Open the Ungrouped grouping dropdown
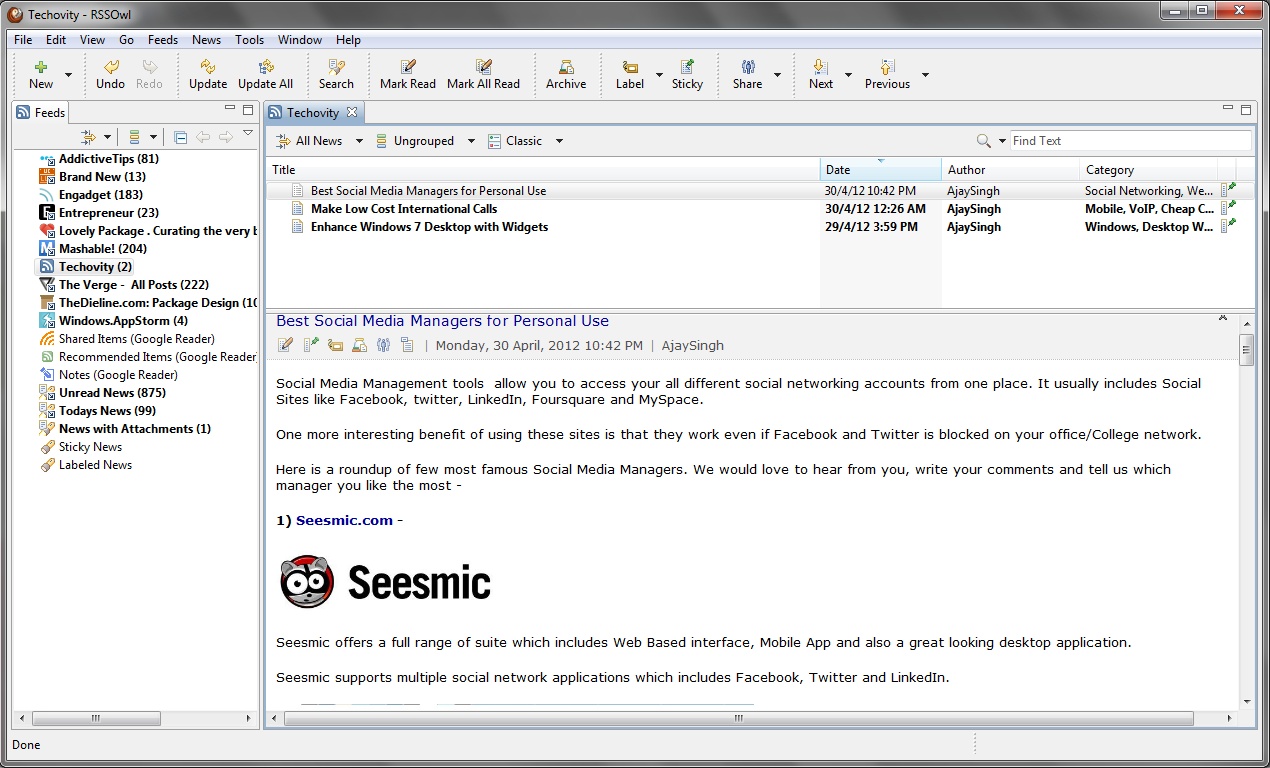The image size is (1270, 768). [471, 141]
